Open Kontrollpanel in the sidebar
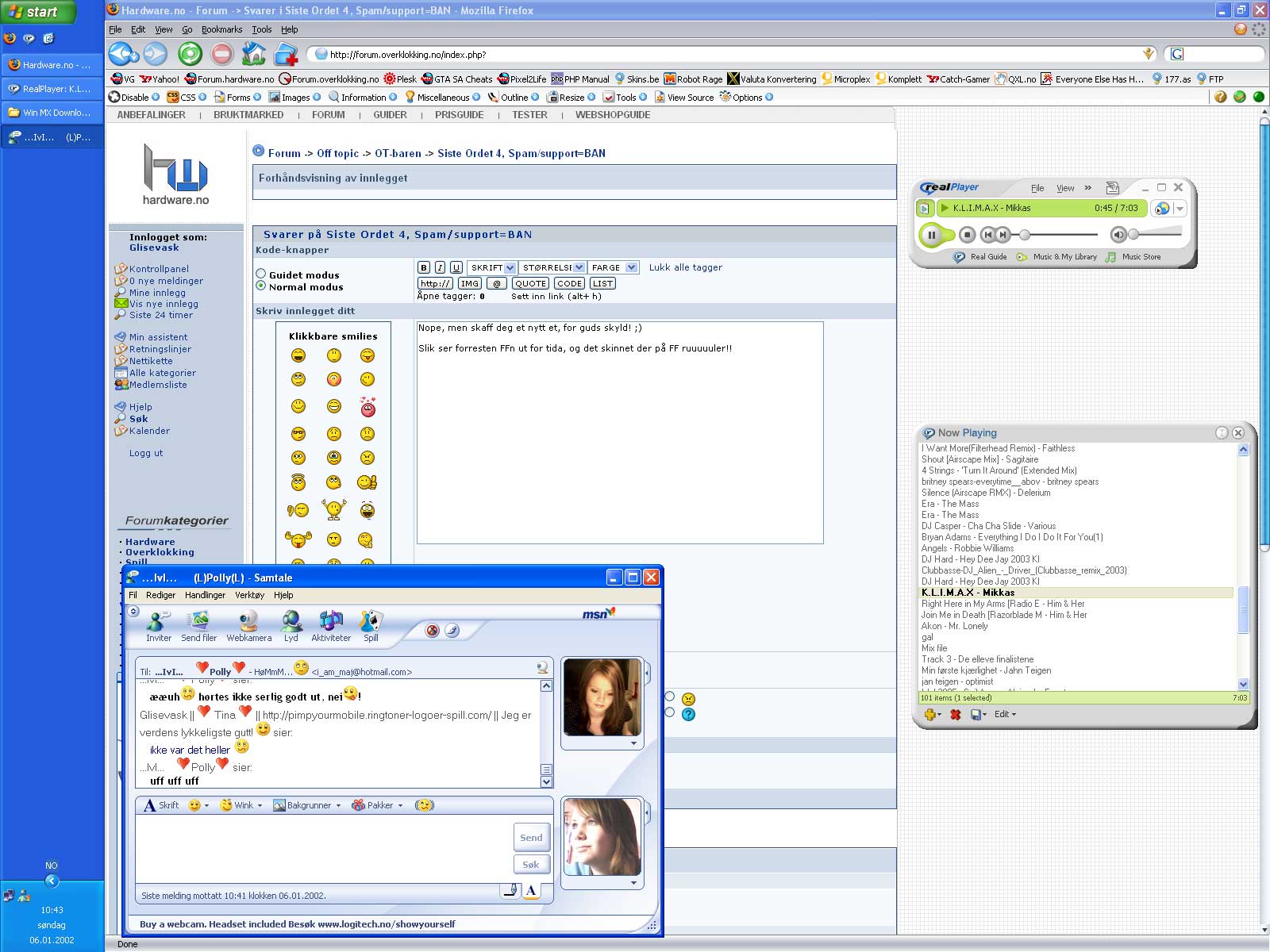The image size is (1270, 952). tap(159, 269)
